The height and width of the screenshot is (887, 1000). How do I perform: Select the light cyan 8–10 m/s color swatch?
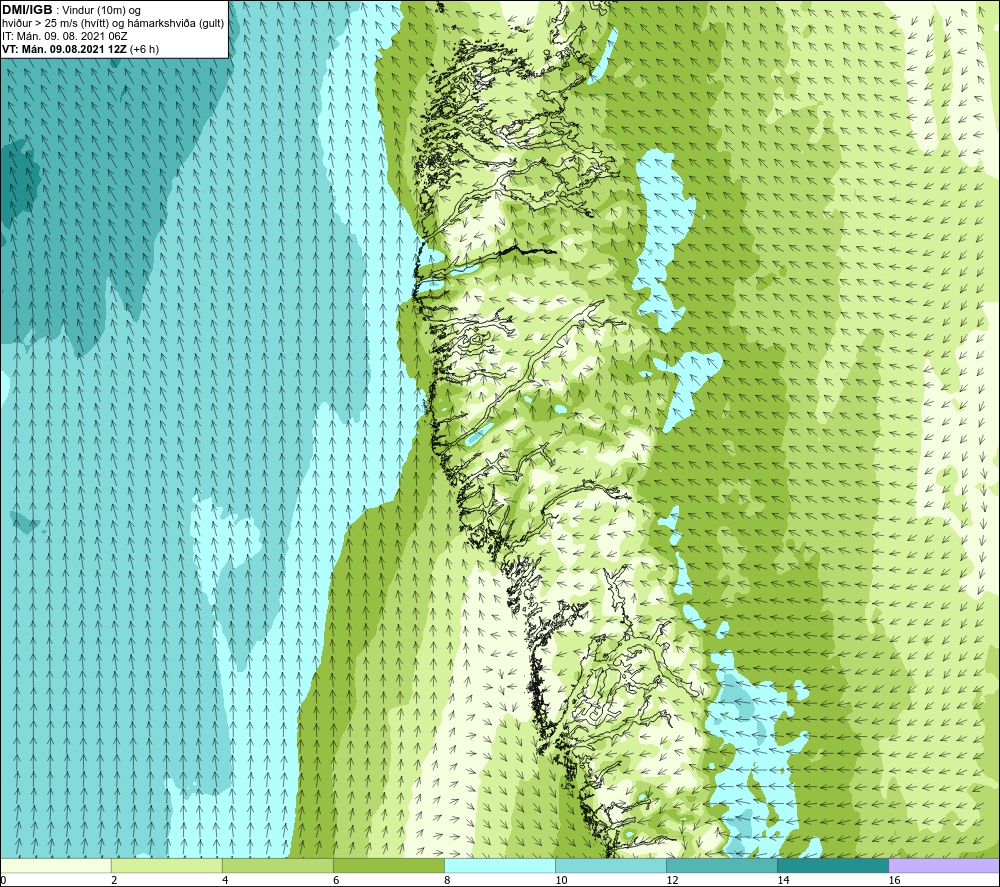pyautogui.click(x=500, y=865)
